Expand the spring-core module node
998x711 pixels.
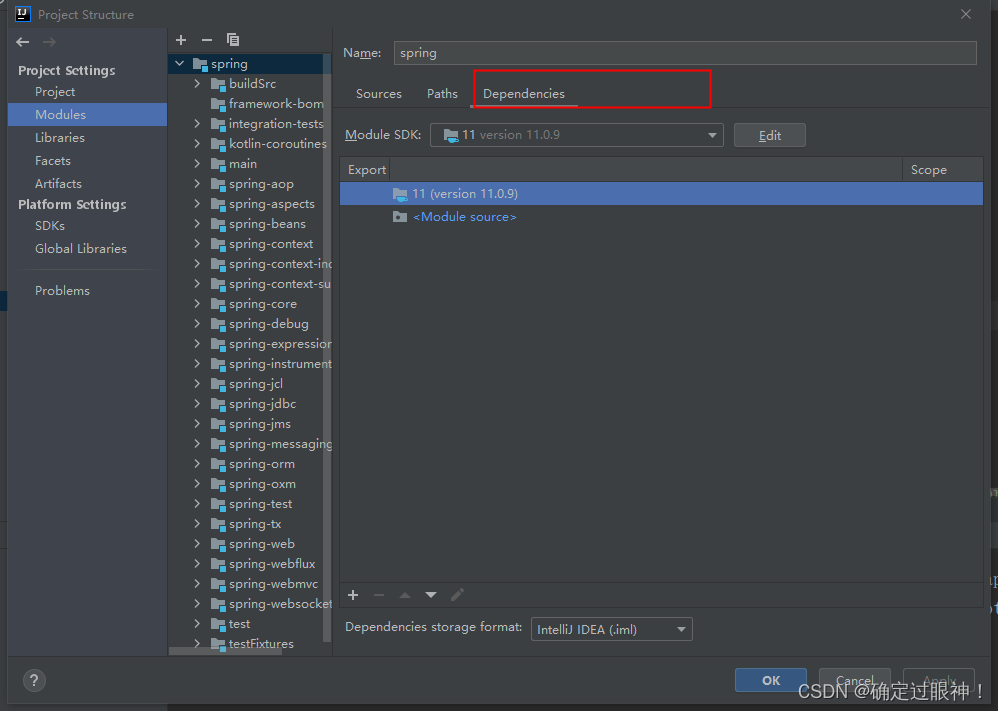pos(197,304)
